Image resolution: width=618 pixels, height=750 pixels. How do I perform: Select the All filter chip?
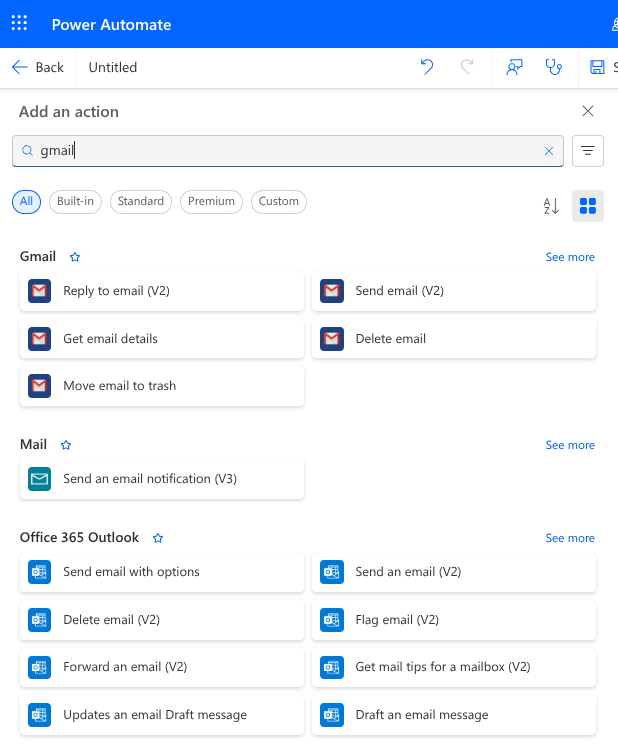[26, 201]
